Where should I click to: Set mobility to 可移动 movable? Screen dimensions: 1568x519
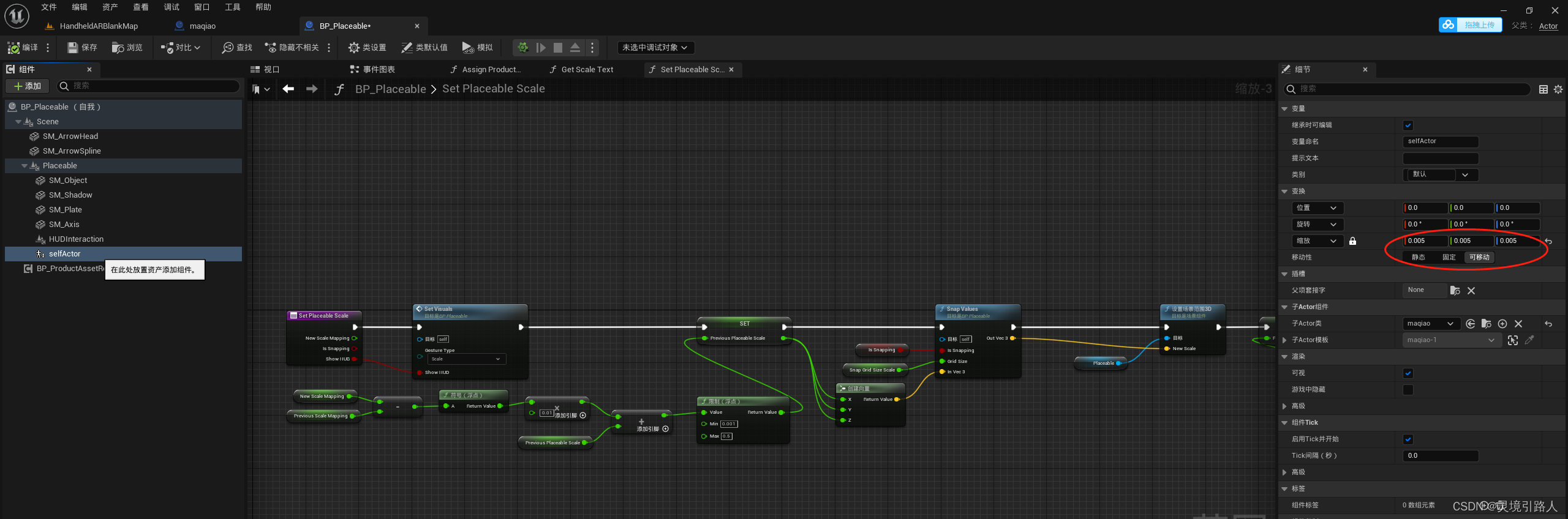coord(1479,258)
